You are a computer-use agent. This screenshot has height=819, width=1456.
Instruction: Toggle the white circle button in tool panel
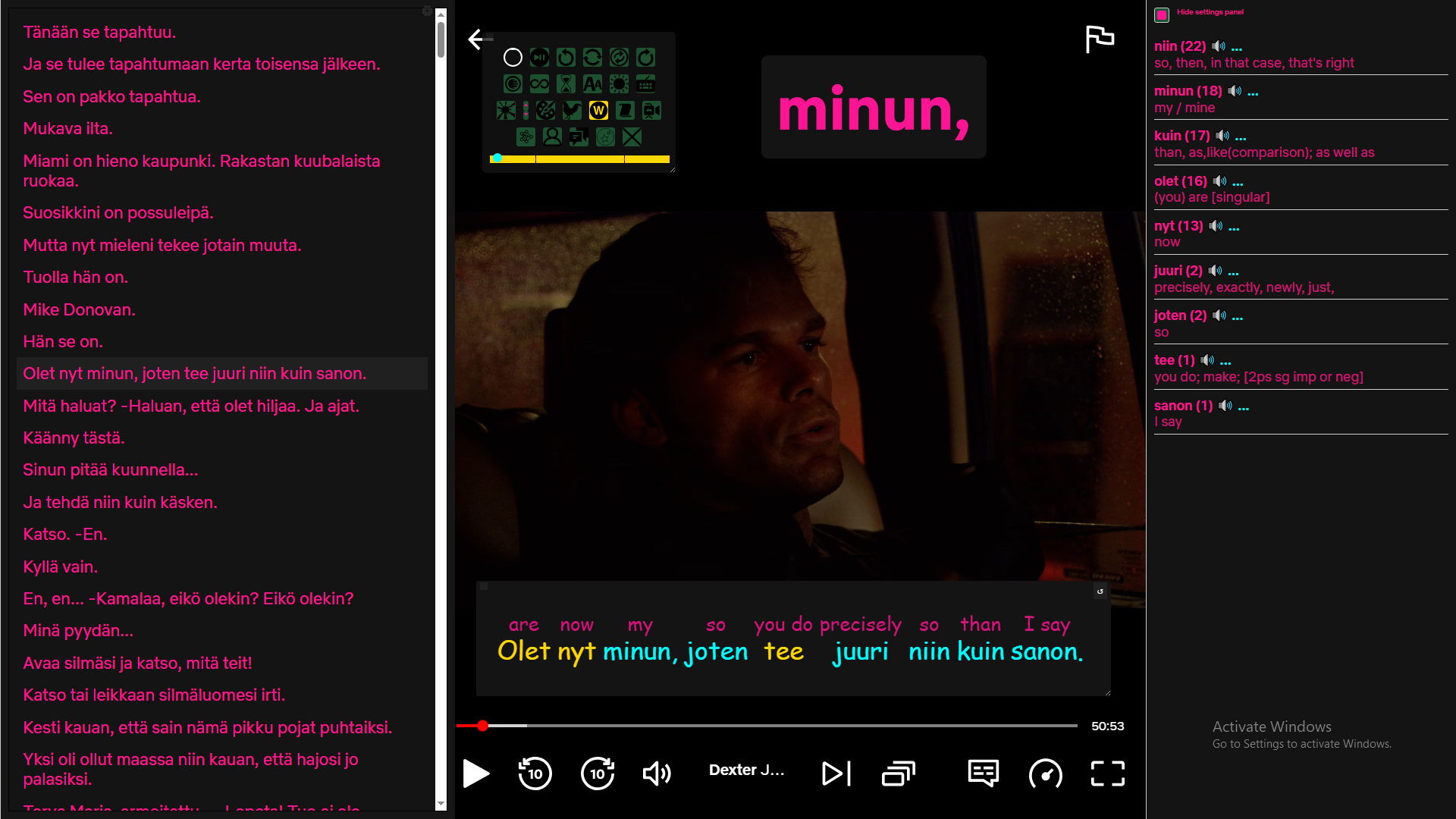[x=513, y=58]
